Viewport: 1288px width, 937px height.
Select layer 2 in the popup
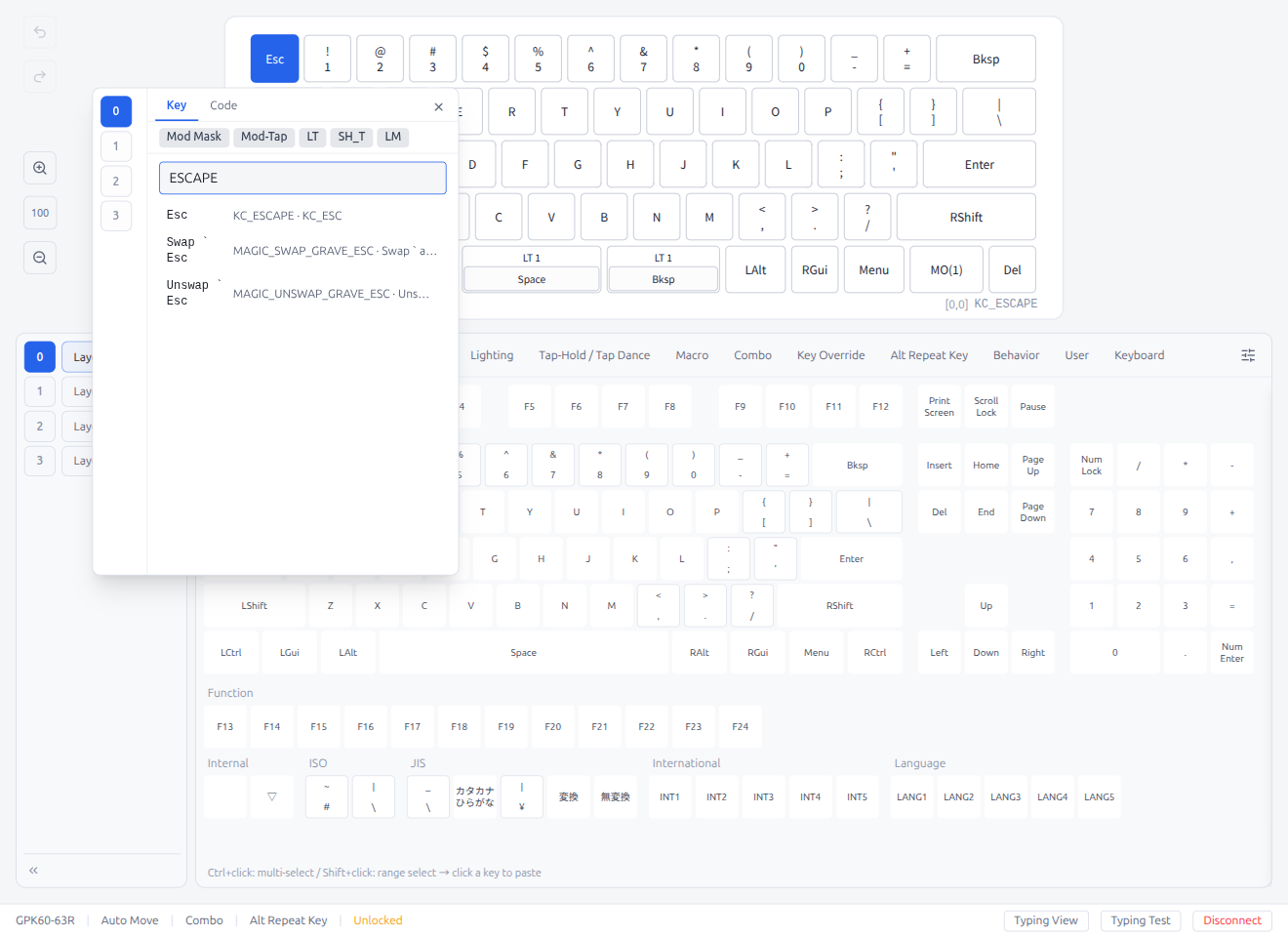[116, 182]
